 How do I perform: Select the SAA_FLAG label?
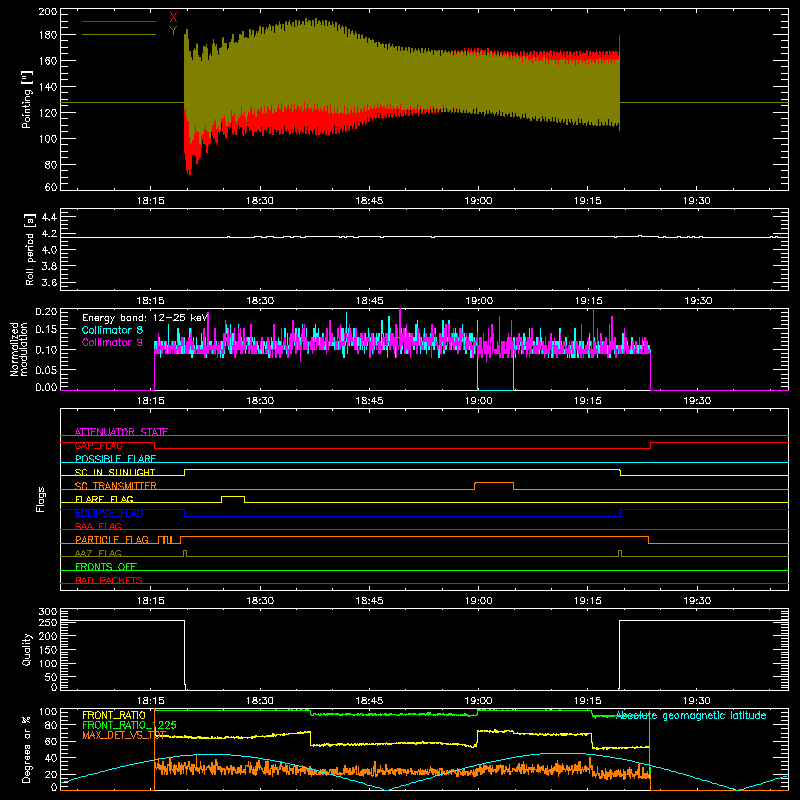98,526
